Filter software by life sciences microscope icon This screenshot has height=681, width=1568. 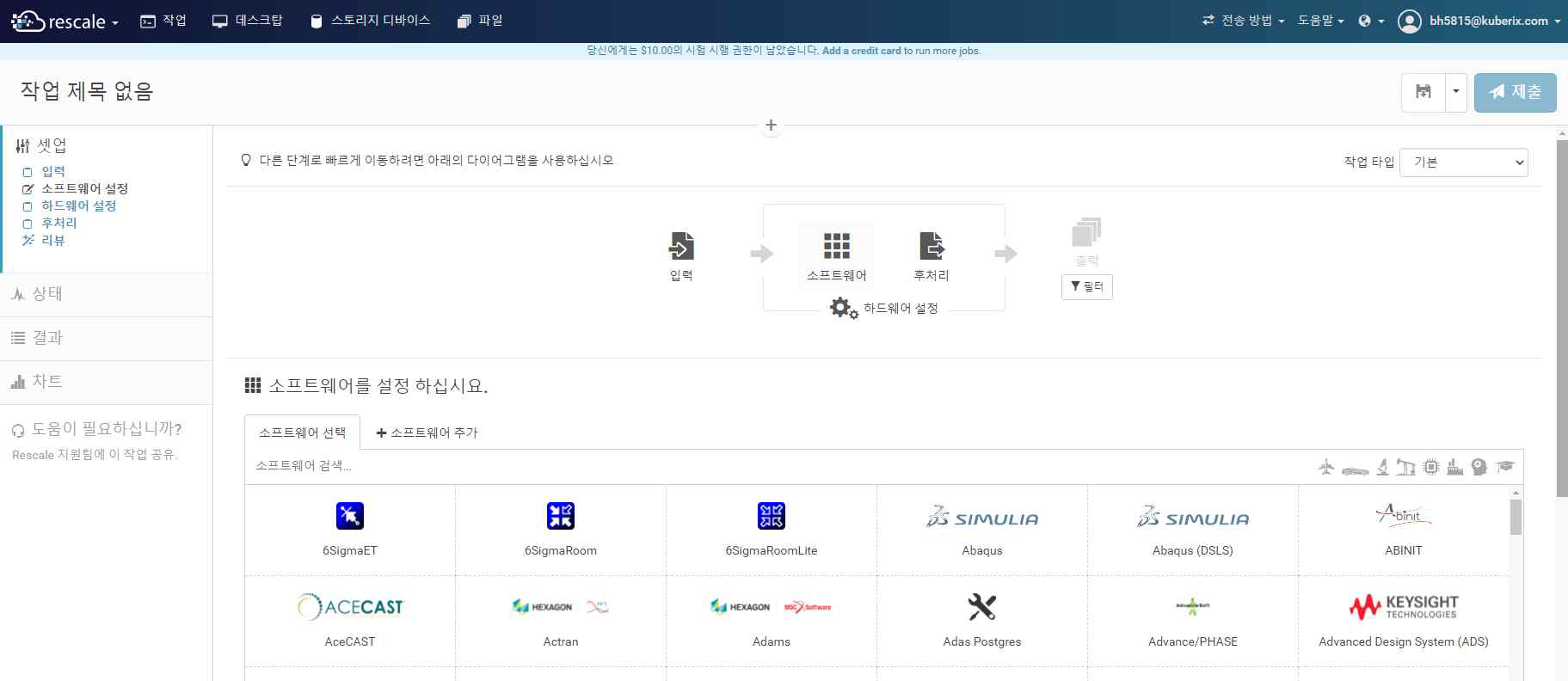pos(1382,467)
